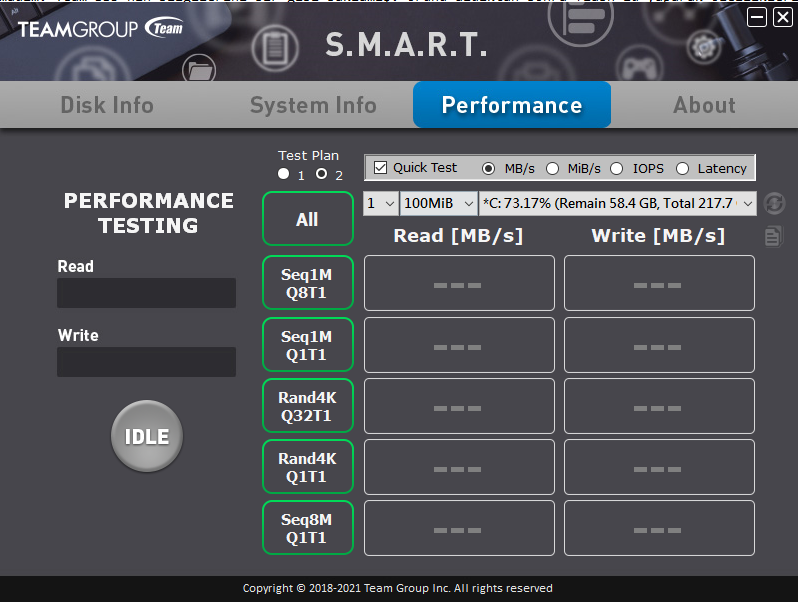Image resolution: width=798 pixels, height=603 pixels.
Task: Click the copyright notice text
Action: click(x=397, y=588)
